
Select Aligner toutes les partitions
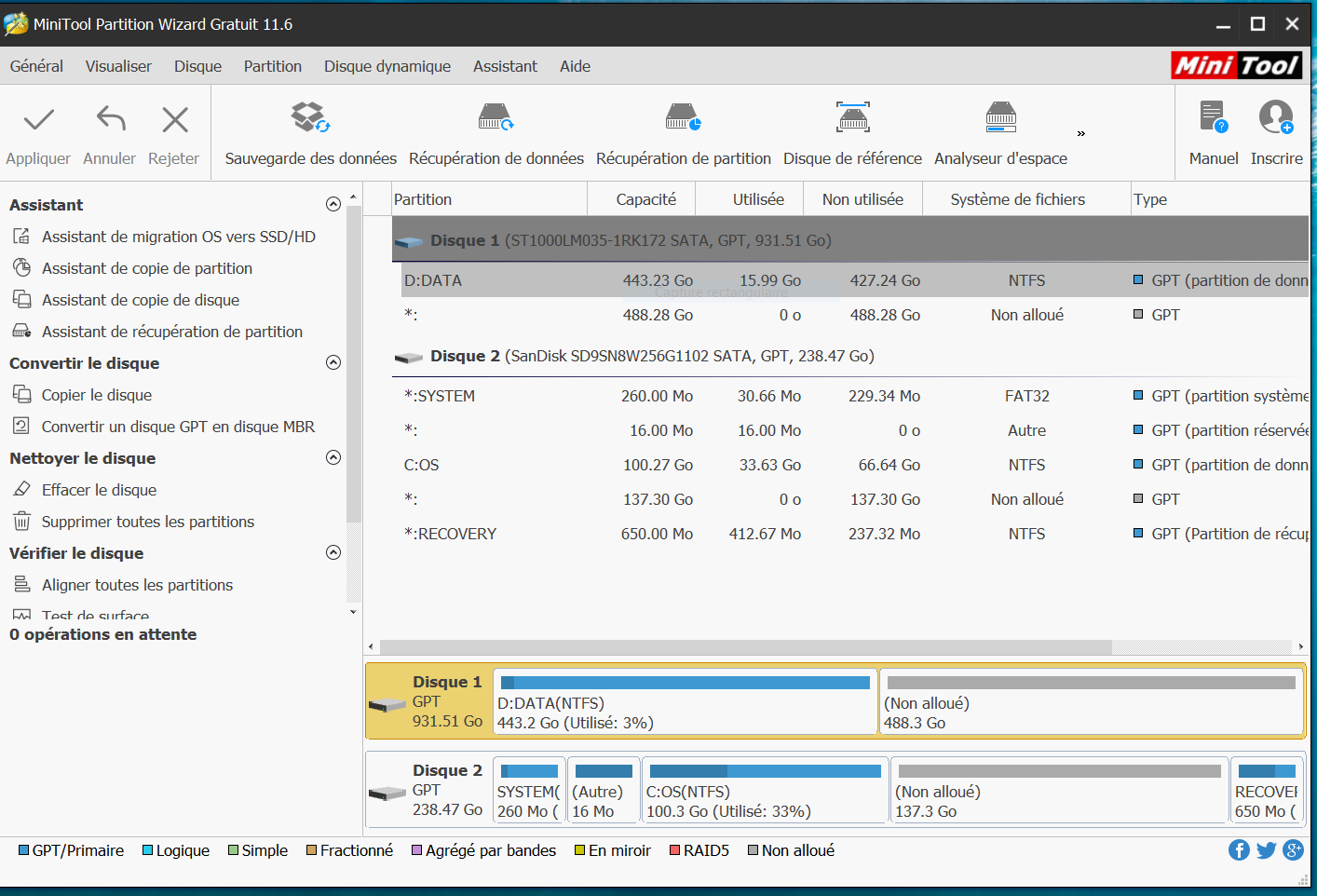click(x=137, y=585)
